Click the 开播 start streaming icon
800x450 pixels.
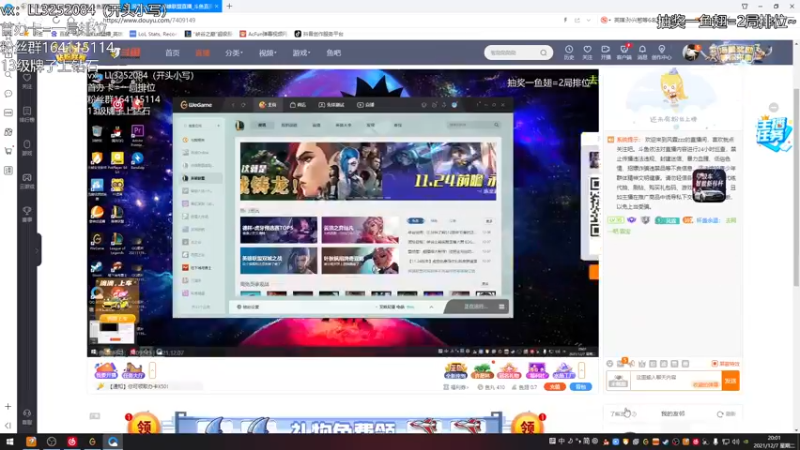coord(606,52)
